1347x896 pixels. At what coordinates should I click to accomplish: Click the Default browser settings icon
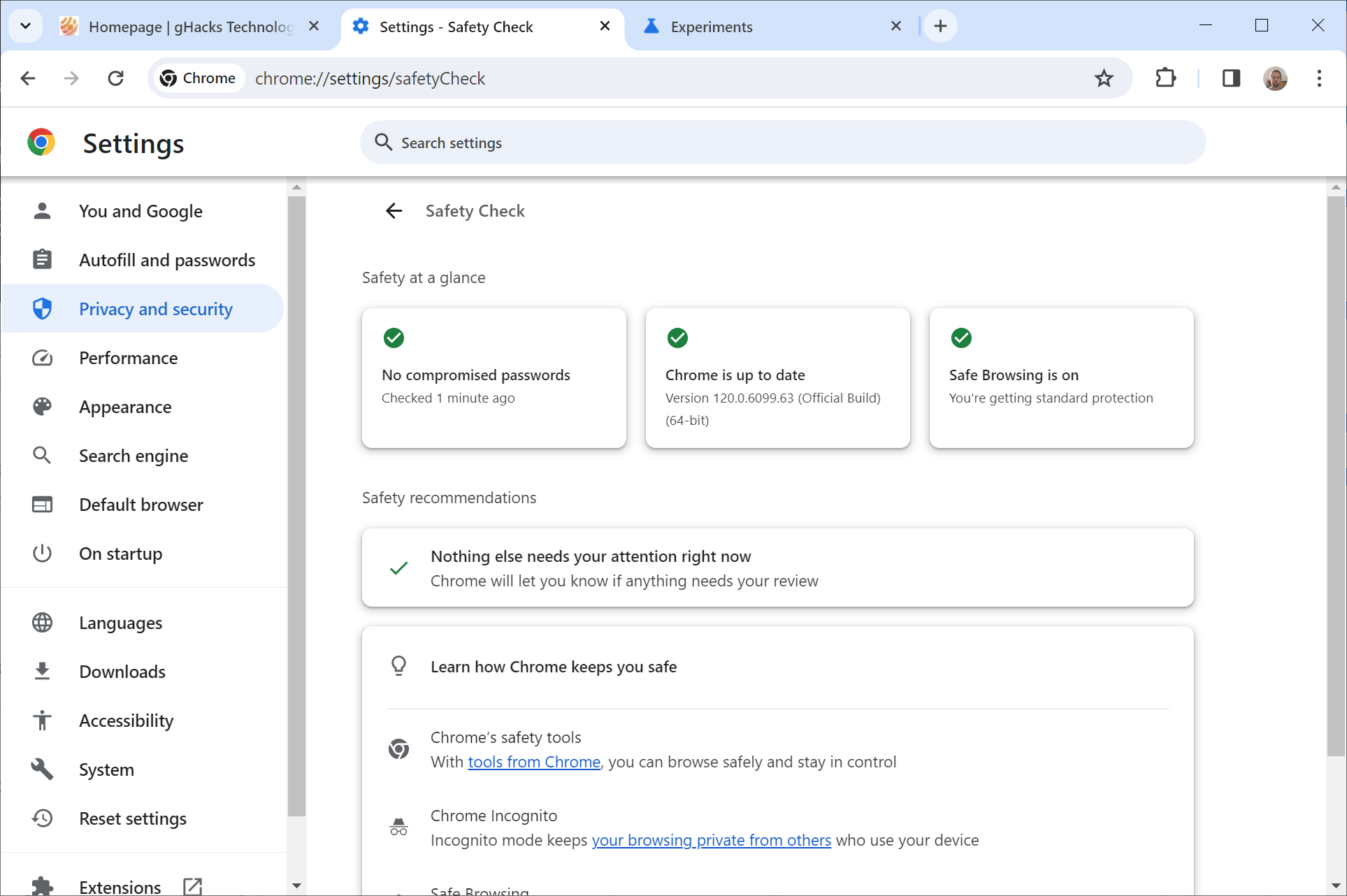point(42,505)
